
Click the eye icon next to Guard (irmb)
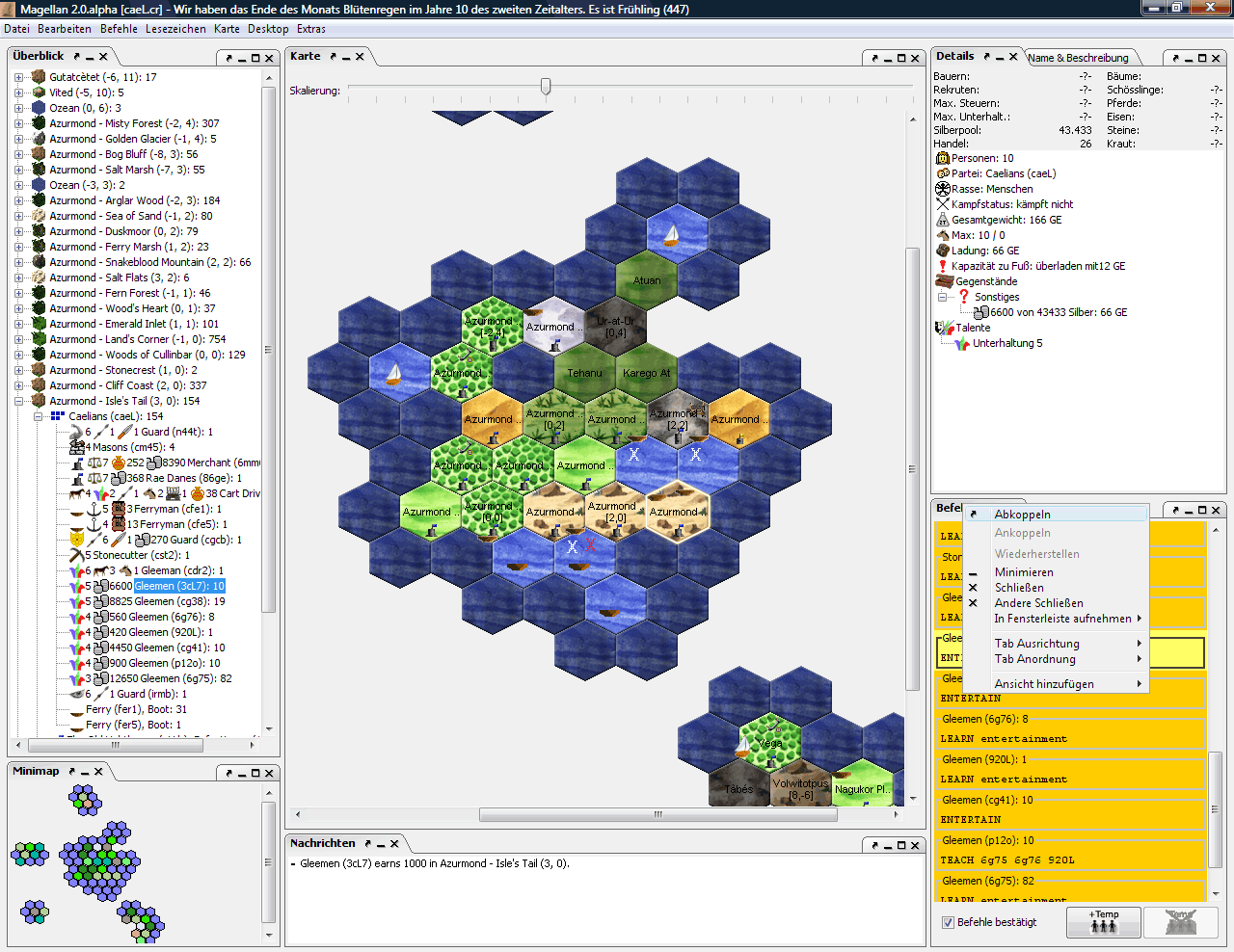[x=76, y=694]
